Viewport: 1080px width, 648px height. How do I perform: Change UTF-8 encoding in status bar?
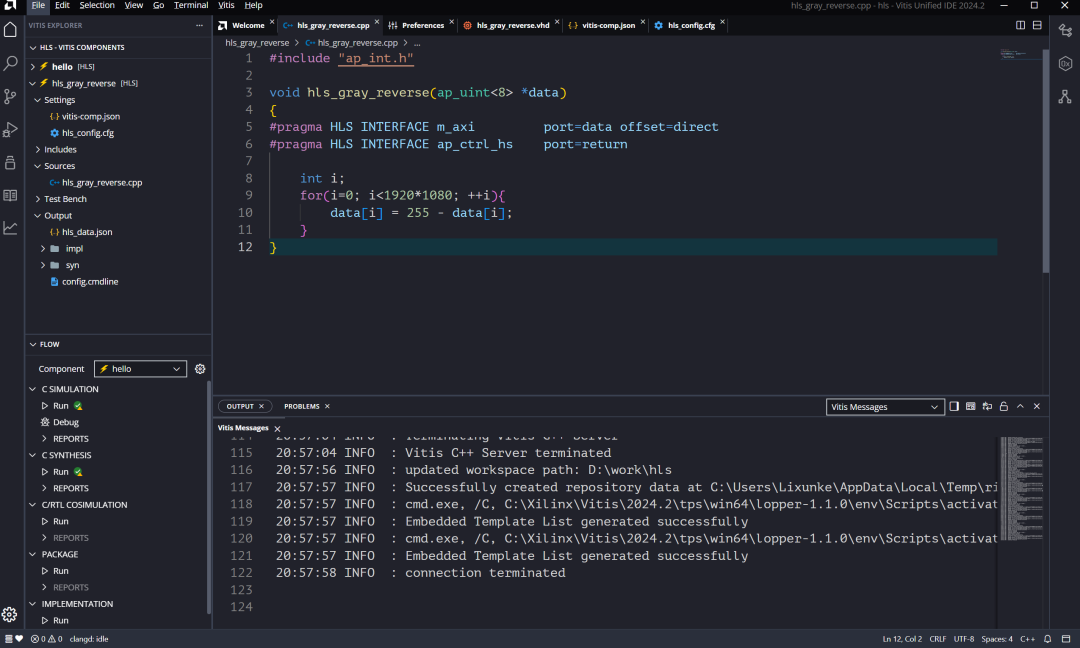[964, 639]
